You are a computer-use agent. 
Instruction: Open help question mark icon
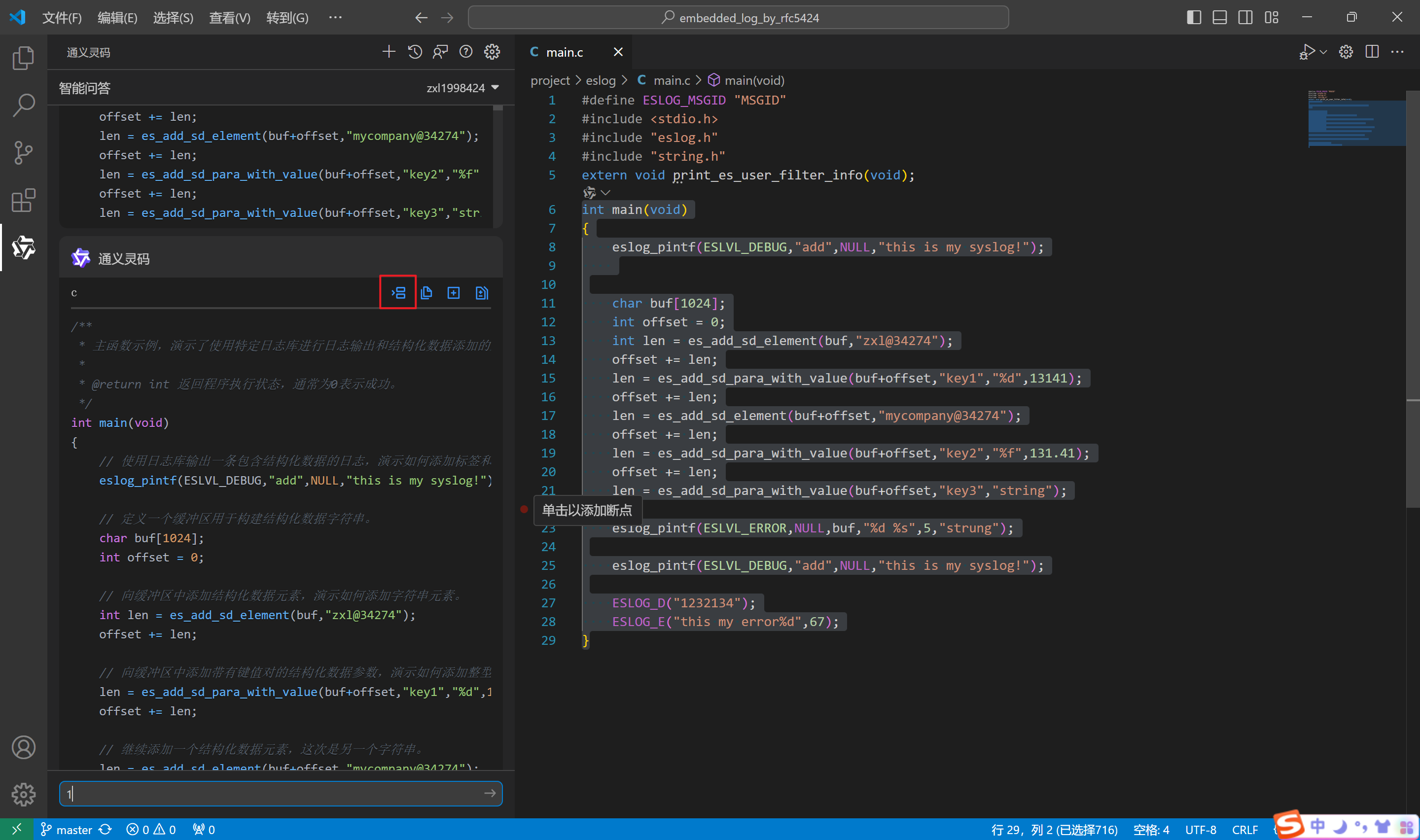click(x=466, y=52)
